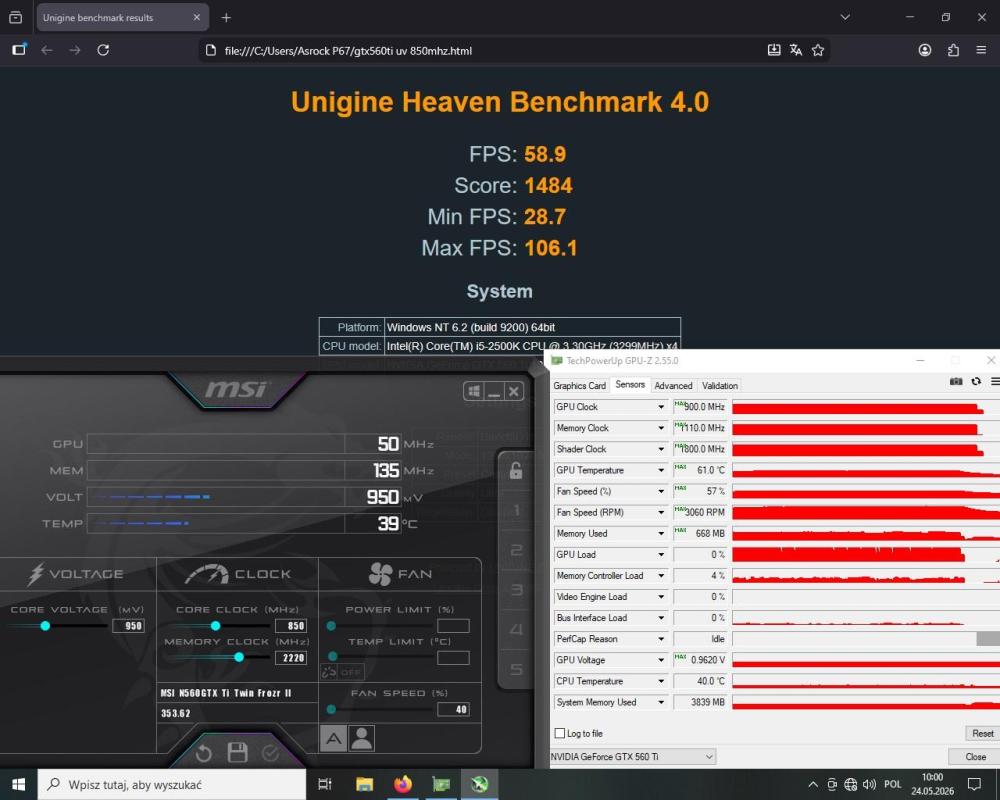This screenshot has width=1000, height=800.
Task: Select Afterburner profile slot 1
Action: (x=517, y=510)
